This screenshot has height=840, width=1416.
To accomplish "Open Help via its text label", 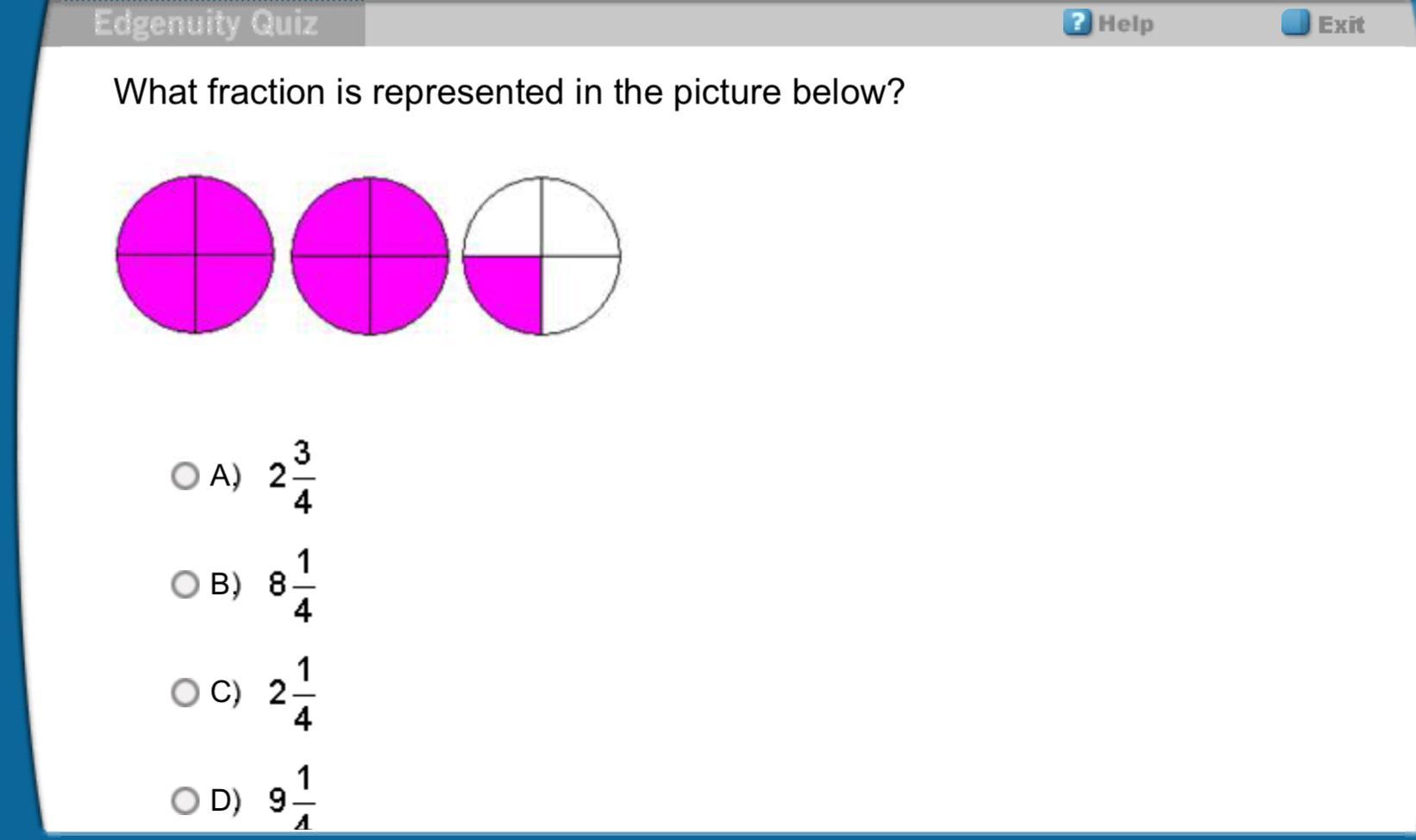I will 1125,23.
